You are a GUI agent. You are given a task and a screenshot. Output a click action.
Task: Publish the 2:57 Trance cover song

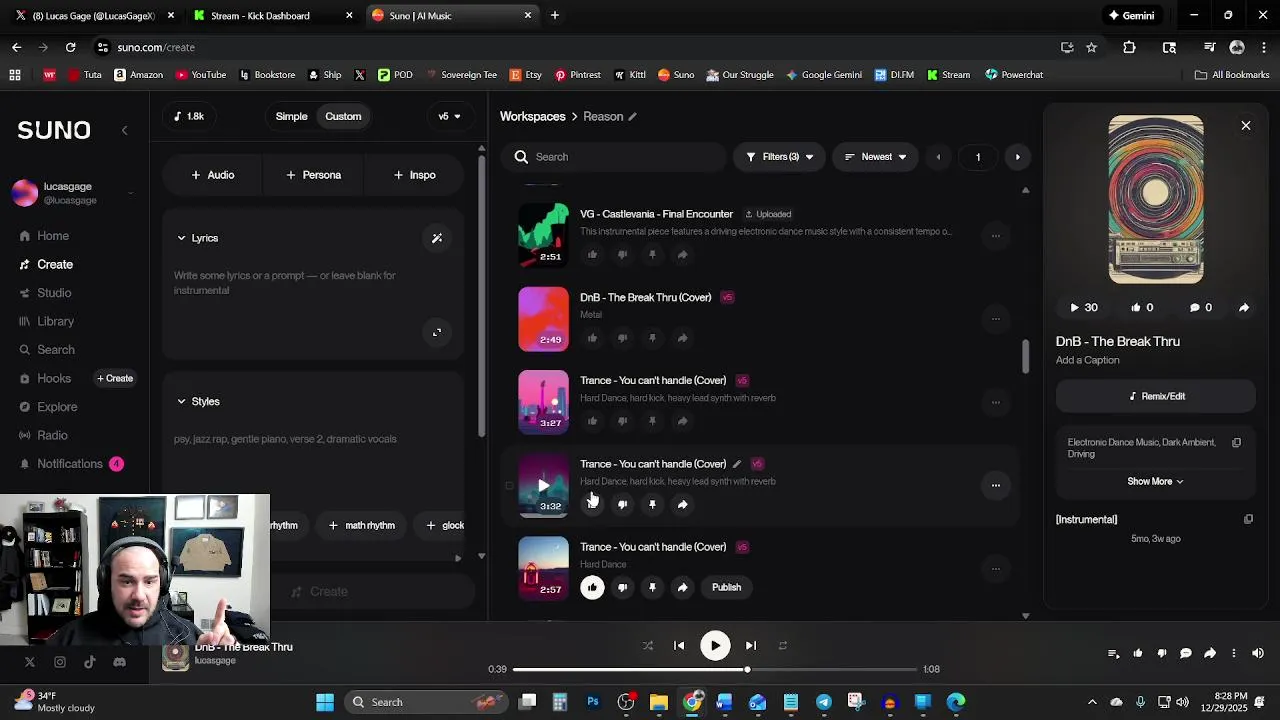tap(726, 588)
